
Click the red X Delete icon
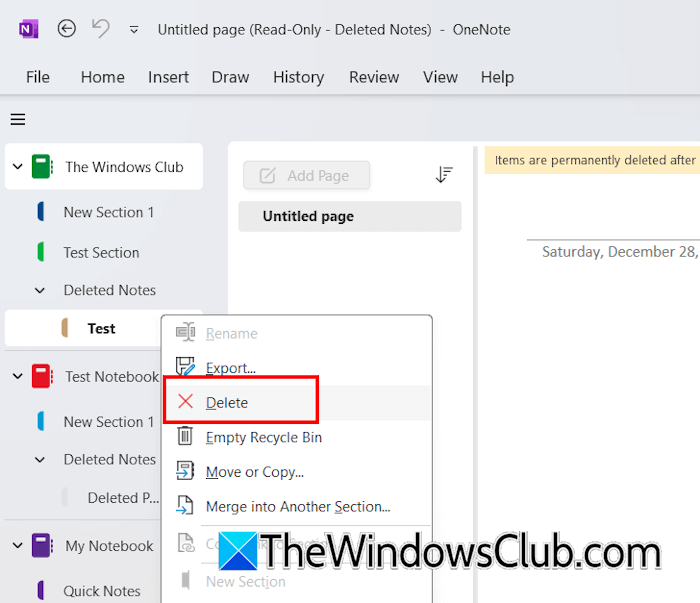185,401
